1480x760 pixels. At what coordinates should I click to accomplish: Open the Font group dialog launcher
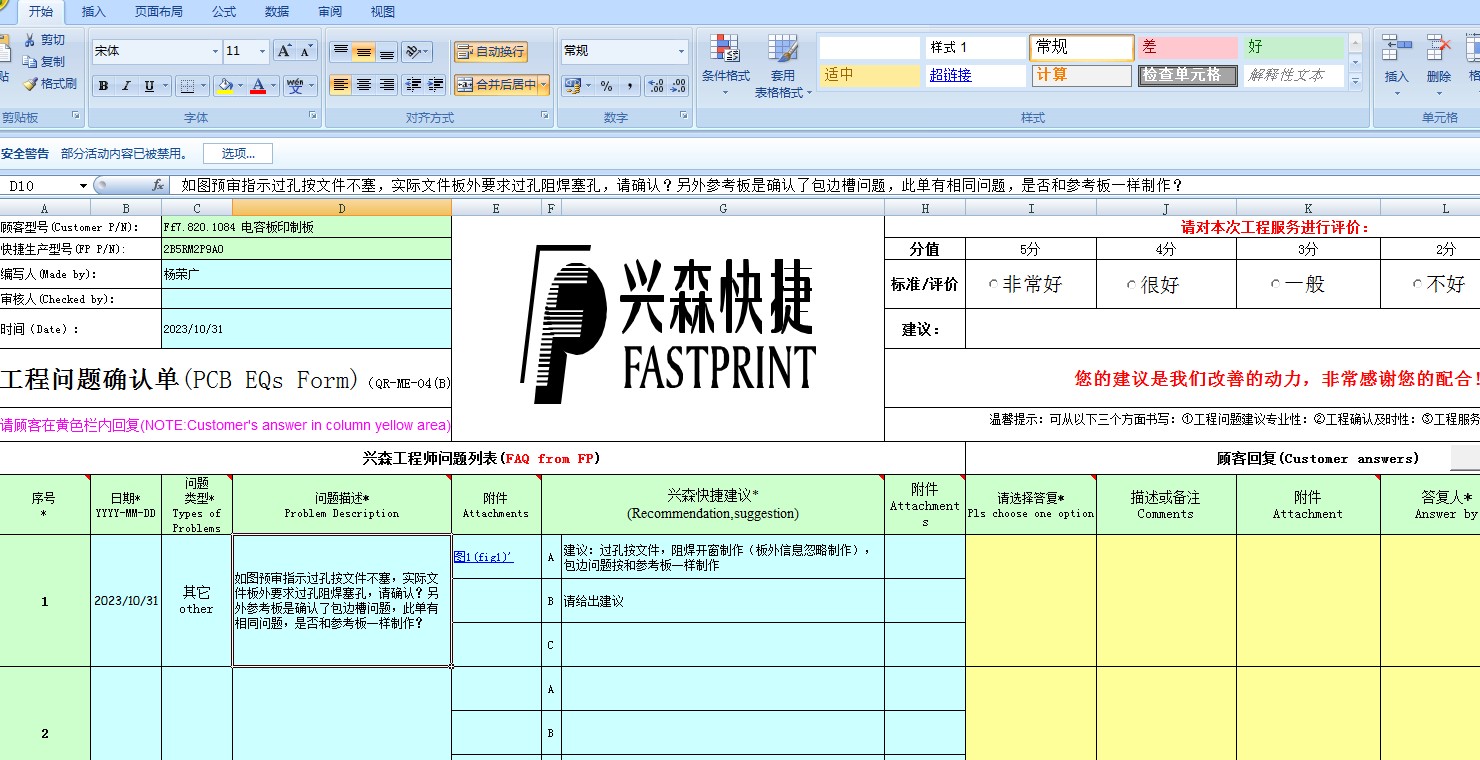(x=312, y=117)
